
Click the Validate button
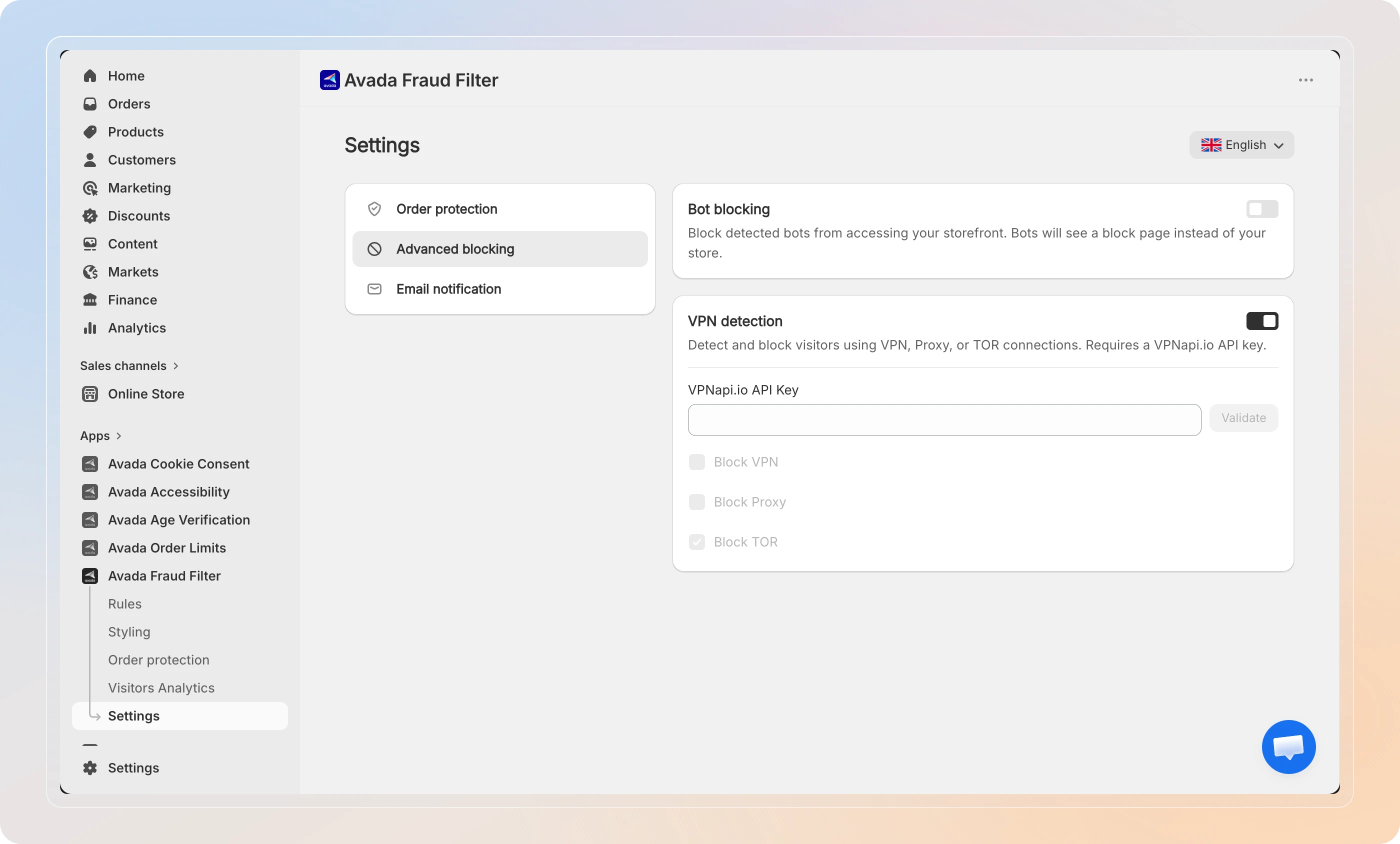point(1244,417)
